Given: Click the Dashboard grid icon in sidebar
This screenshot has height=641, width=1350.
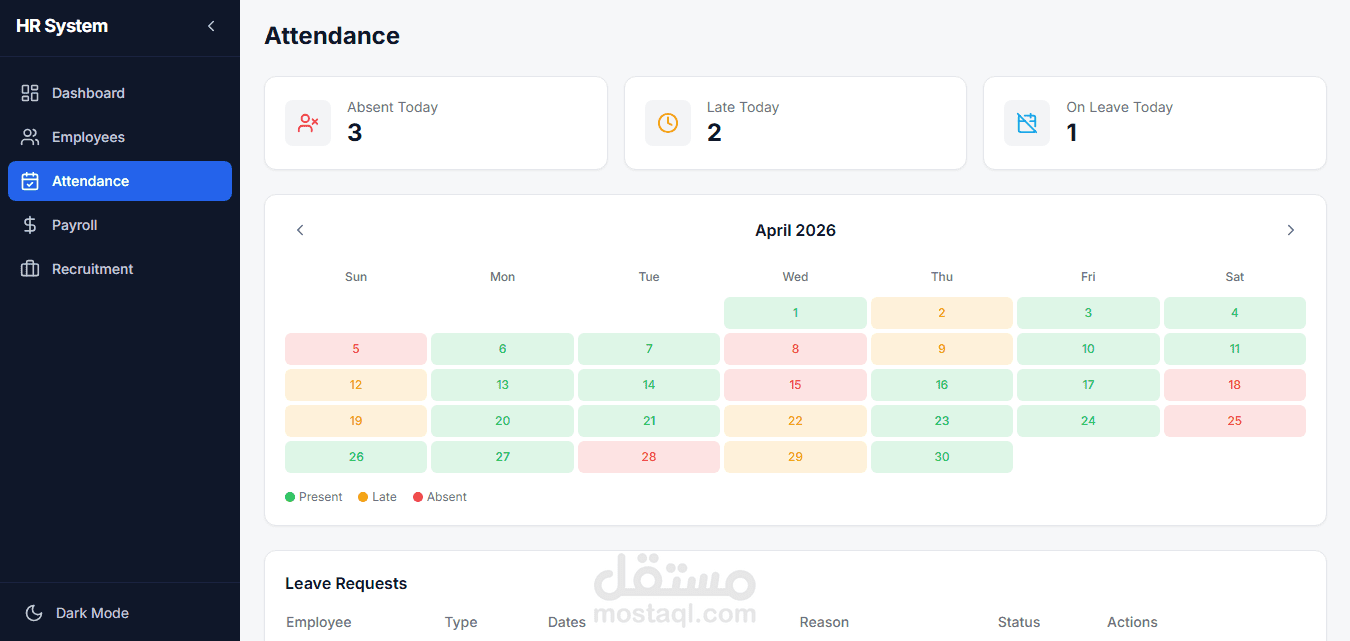Looking at the screenshot, I should tap(30, 93).
